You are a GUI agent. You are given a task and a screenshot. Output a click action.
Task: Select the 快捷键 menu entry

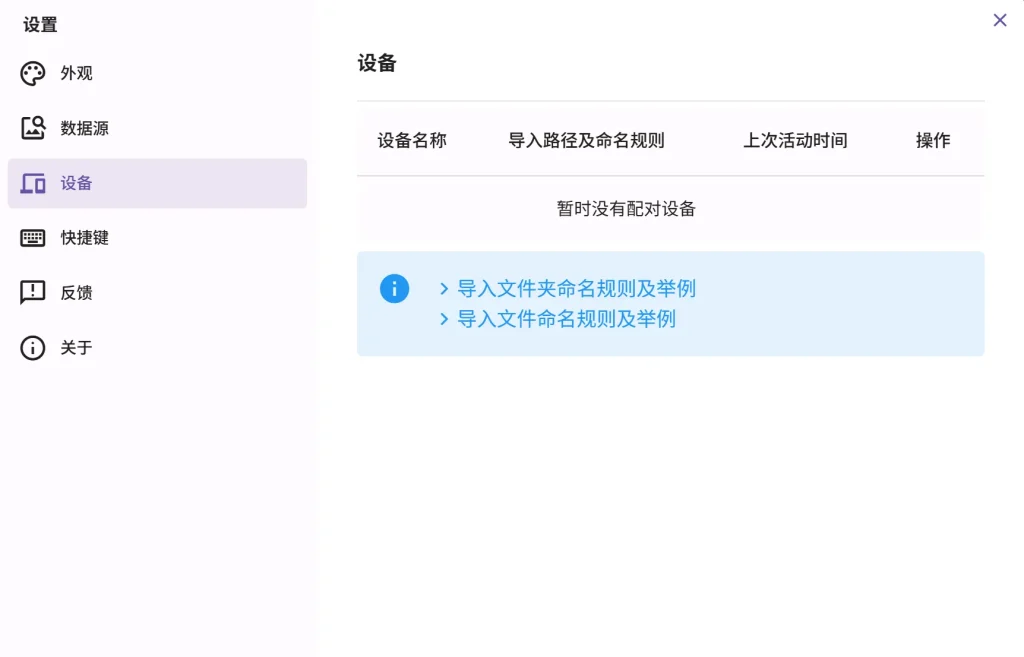[x=85, y=238]
